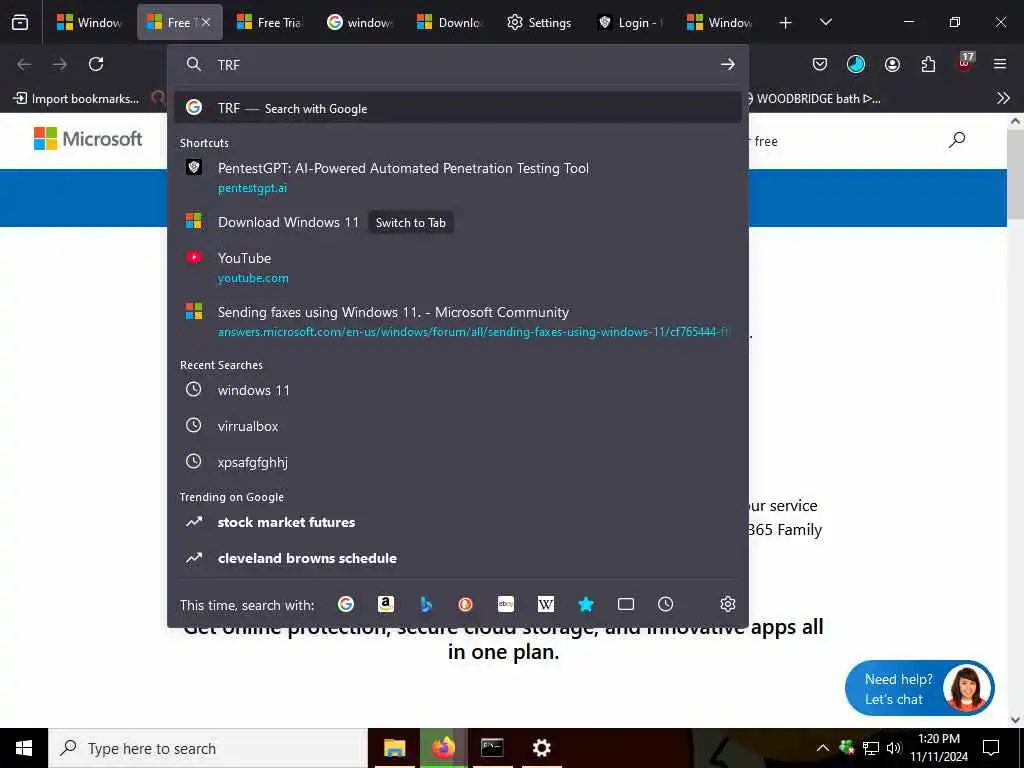Click the reload page button

pos(96,64)
